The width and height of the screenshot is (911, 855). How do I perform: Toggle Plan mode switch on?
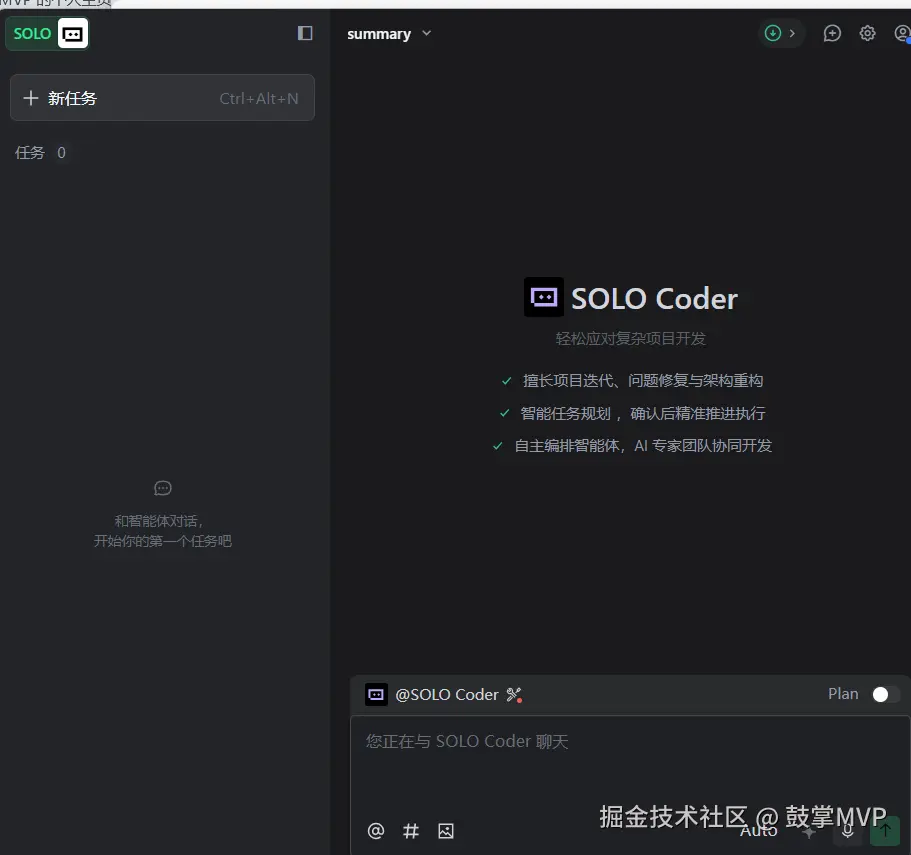point(885,694)
